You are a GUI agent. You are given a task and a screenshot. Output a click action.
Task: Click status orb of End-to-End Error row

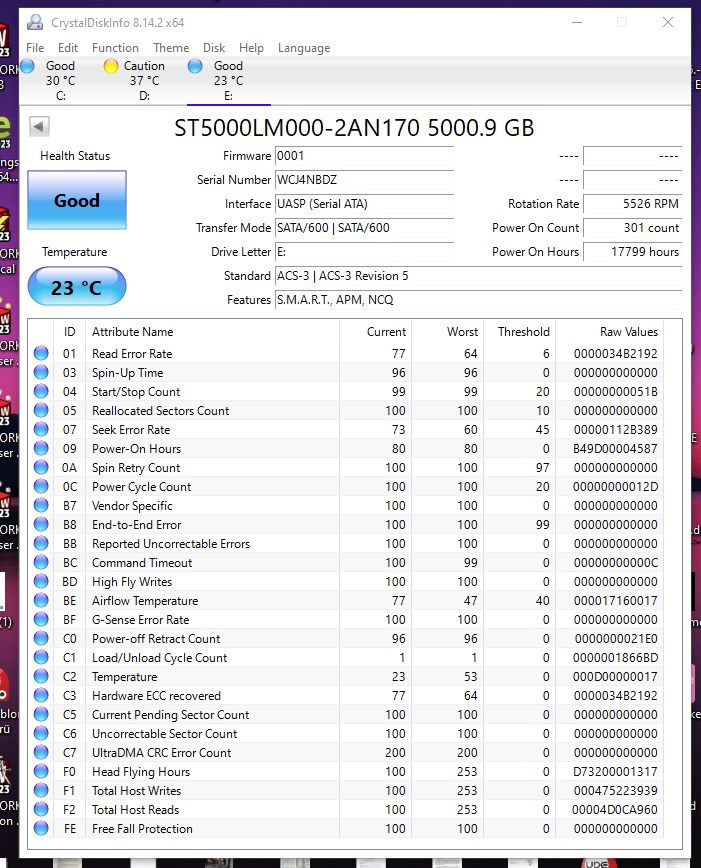click(41, 524)
